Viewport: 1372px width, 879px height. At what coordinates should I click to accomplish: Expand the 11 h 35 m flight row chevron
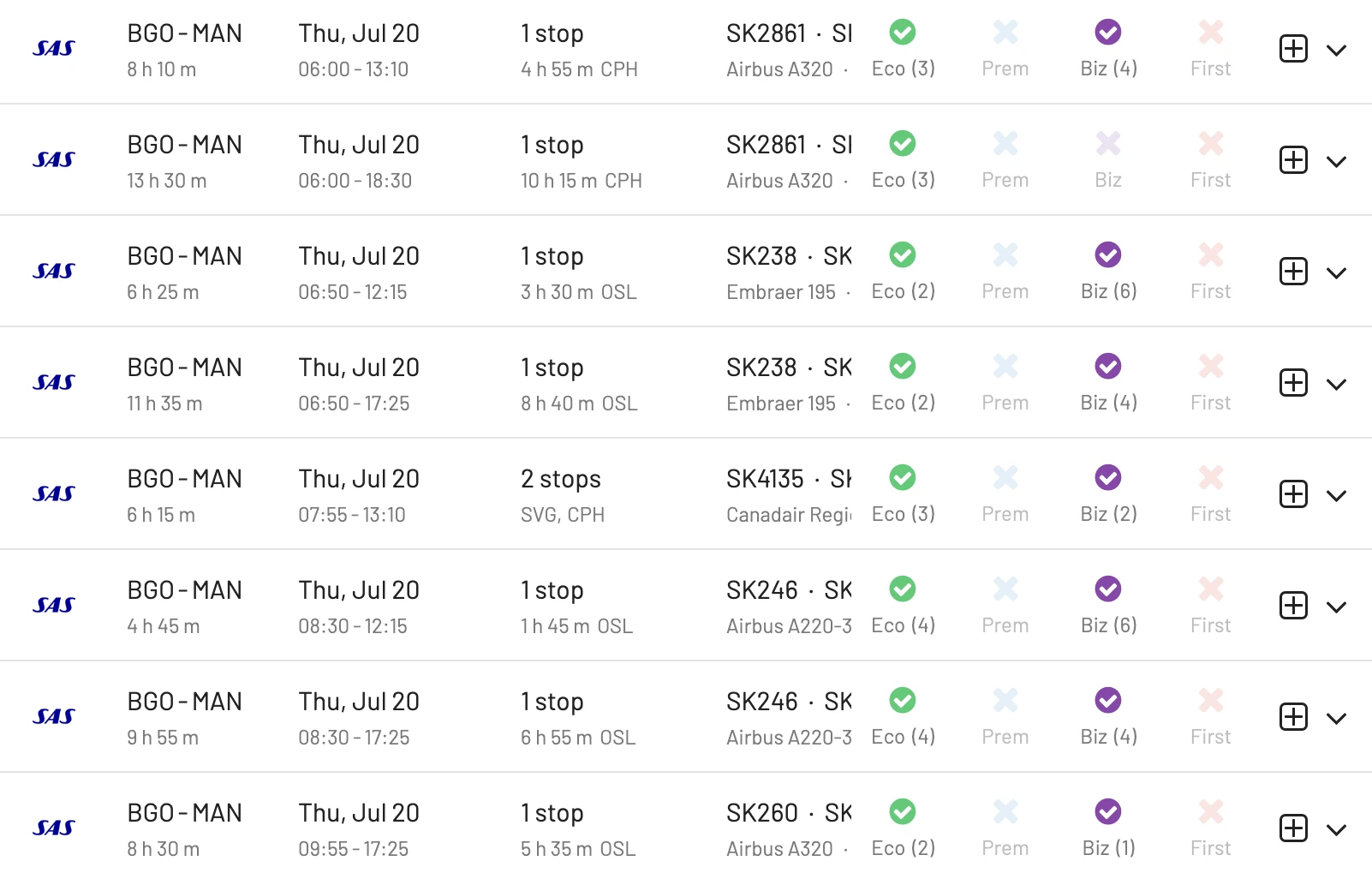(1336, 385)
